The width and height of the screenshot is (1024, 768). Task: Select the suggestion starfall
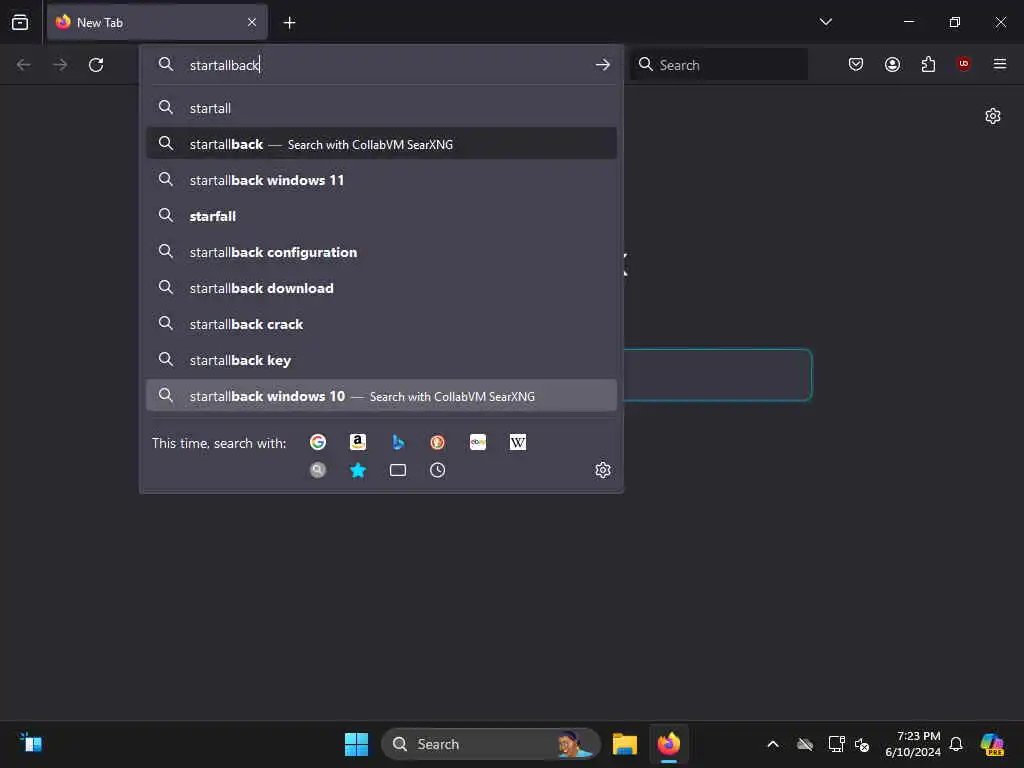click(381, 216)
